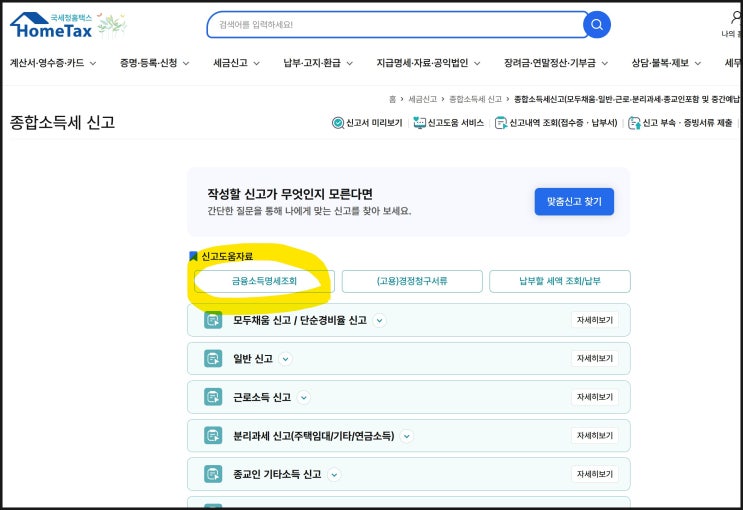
Task: Click the HomeTax logo
Action: (51, 26)
